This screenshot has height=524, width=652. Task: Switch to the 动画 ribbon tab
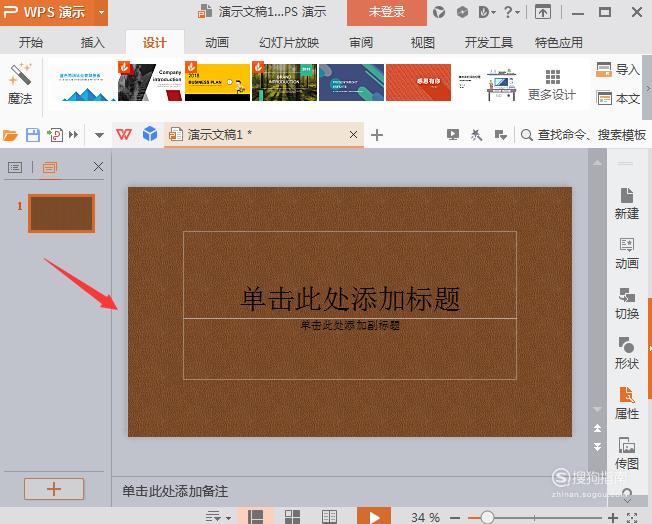click(x=217, y=42)
